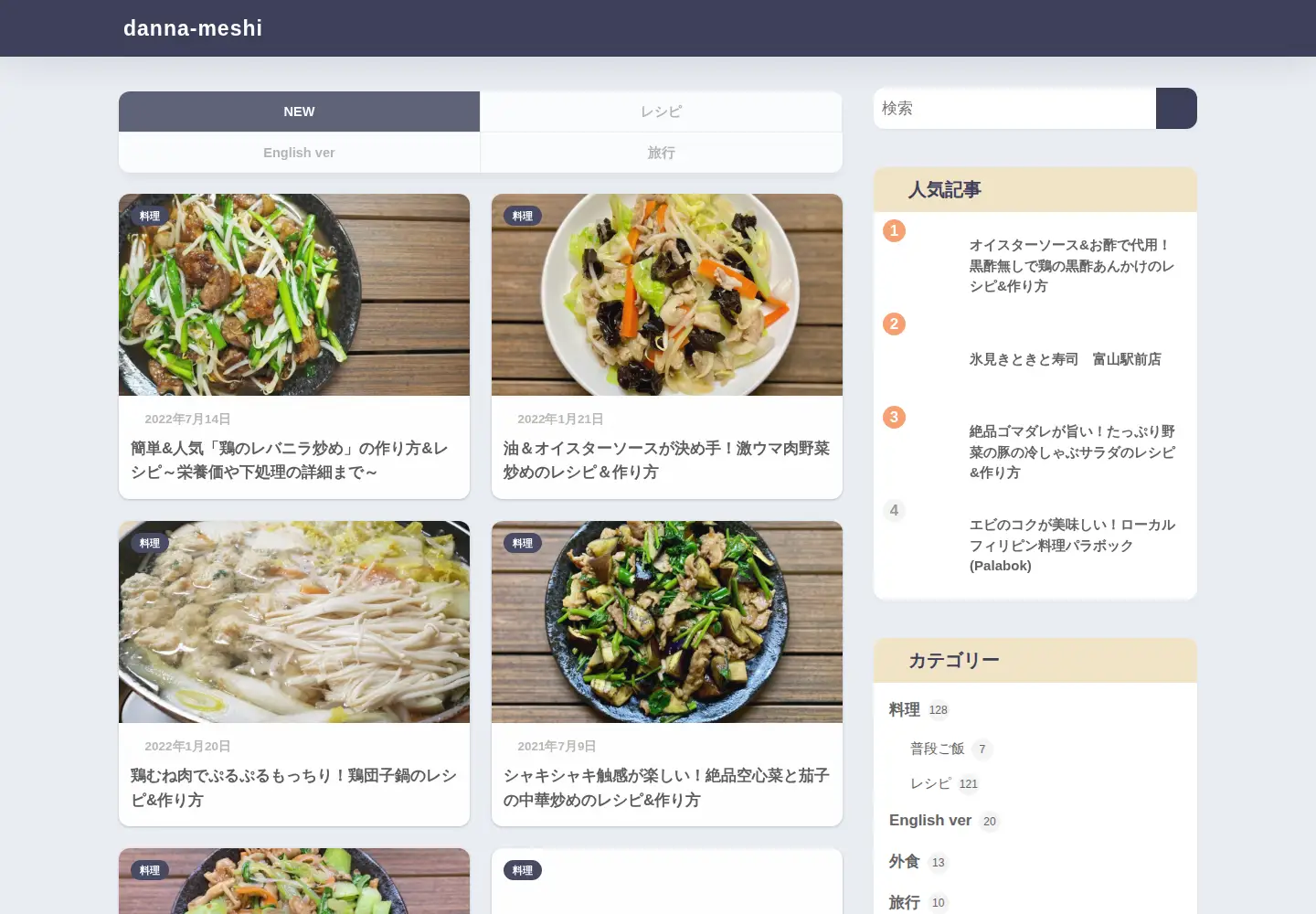Click the 料理 tag on the 鶏団子鍋 card

(x=150, y=543)
